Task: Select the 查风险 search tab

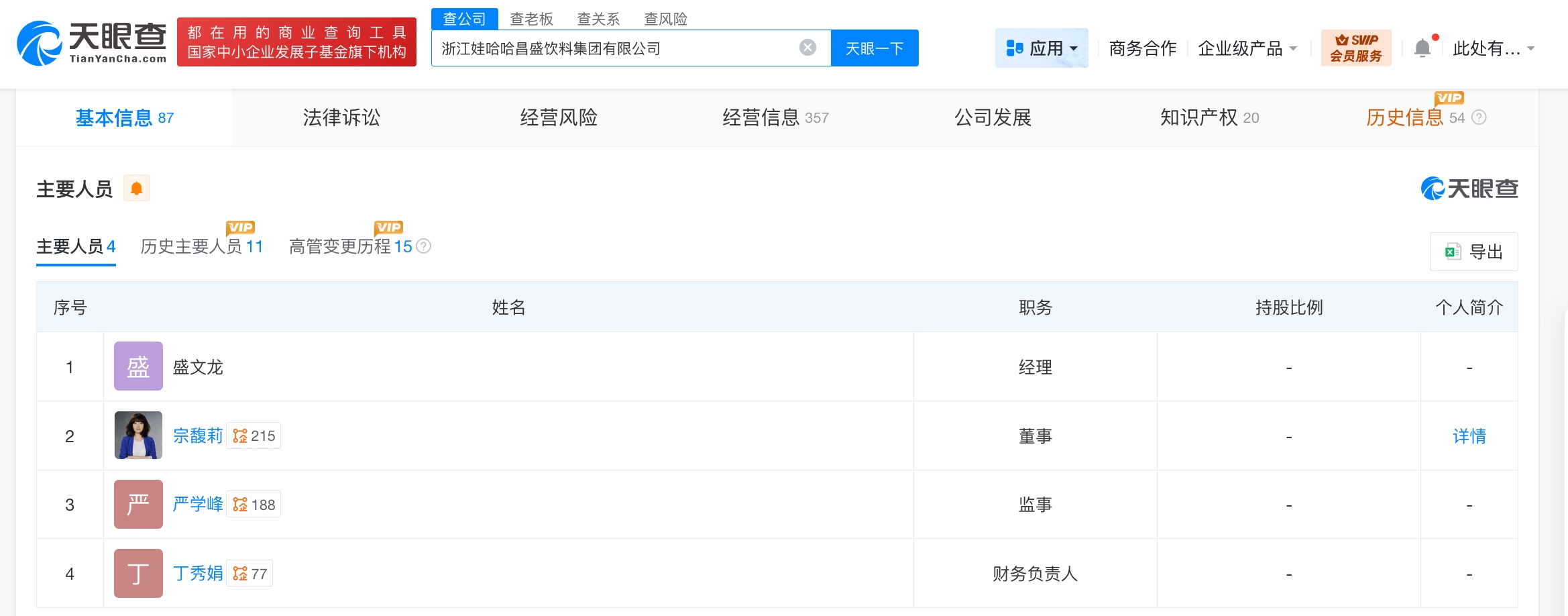Action: point(665,19)
